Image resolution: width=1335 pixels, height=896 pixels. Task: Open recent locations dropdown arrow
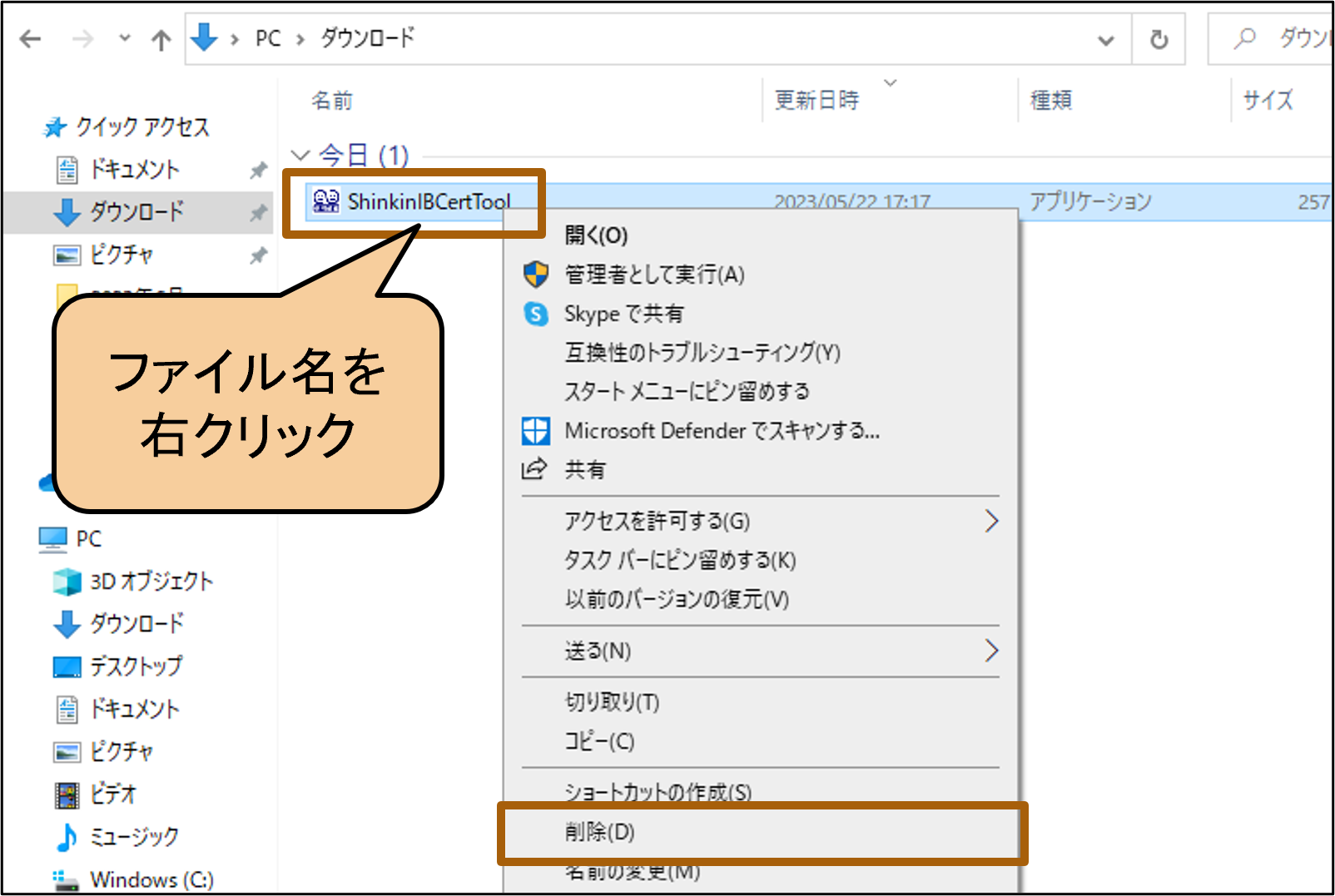(125, 38)
